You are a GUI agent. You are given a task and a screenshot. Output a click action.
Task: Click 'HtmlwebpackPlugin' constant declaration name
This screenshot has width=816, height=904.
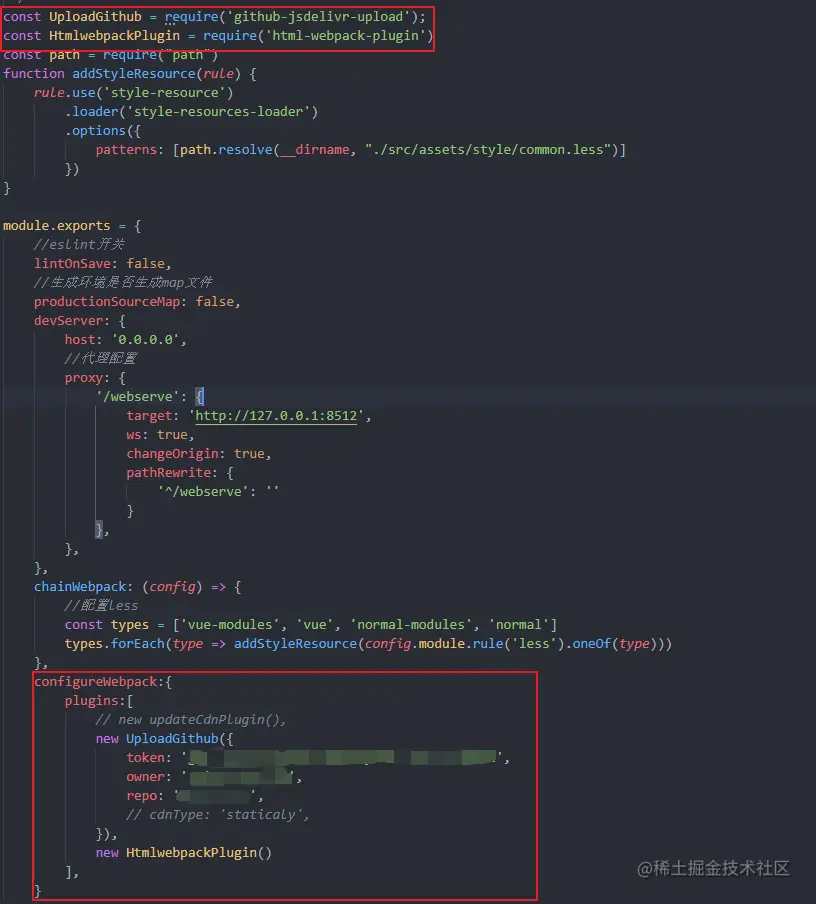114,36
